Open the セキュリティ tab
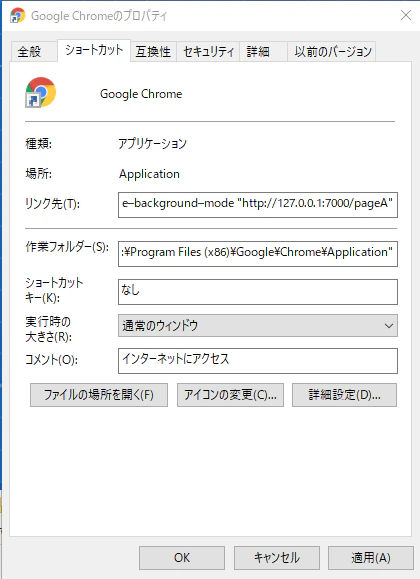The height and width of the screenshot is (579, 420). 208,52
